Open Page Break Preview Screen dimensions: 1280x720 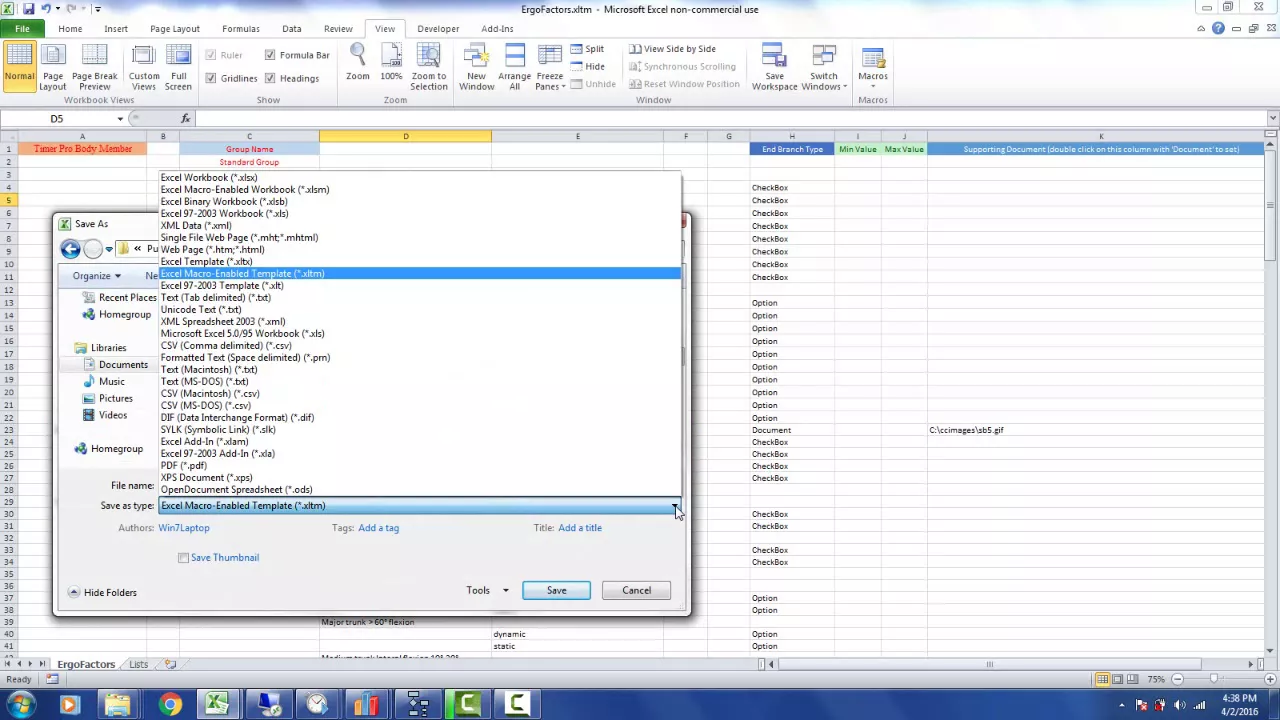click(x=95, y=67)
